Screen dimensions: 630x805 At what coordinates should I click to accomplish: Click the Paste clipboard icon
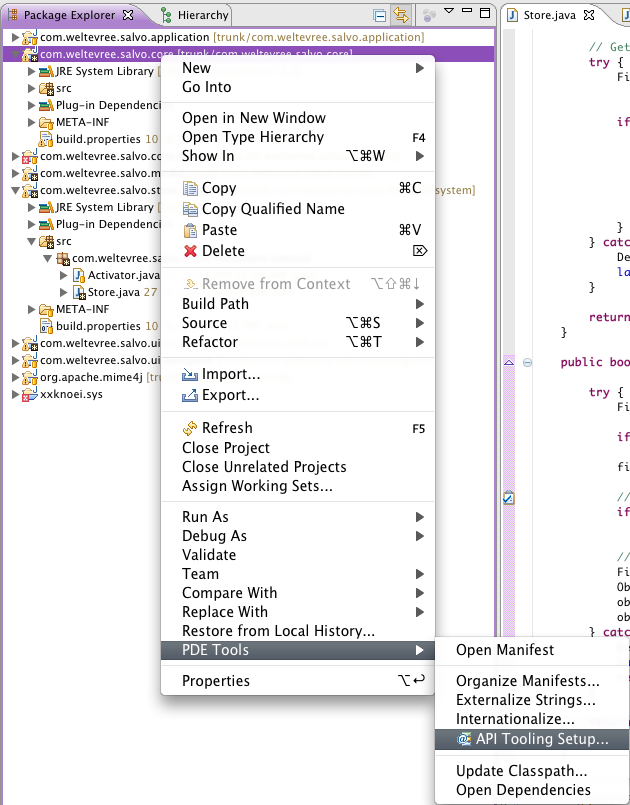point(190,230)
